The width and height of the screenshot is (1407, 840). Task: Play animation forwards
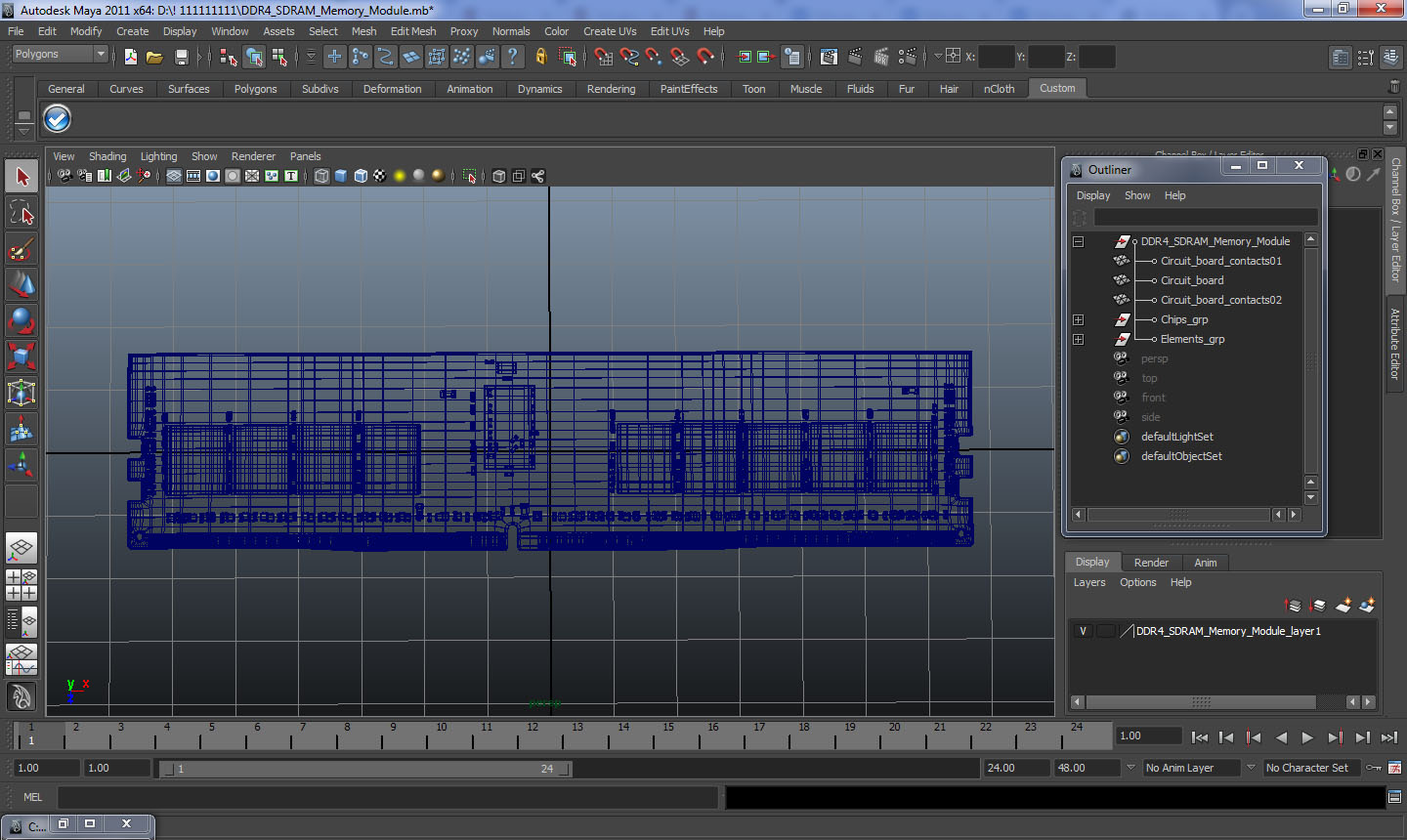[1307, 737]
